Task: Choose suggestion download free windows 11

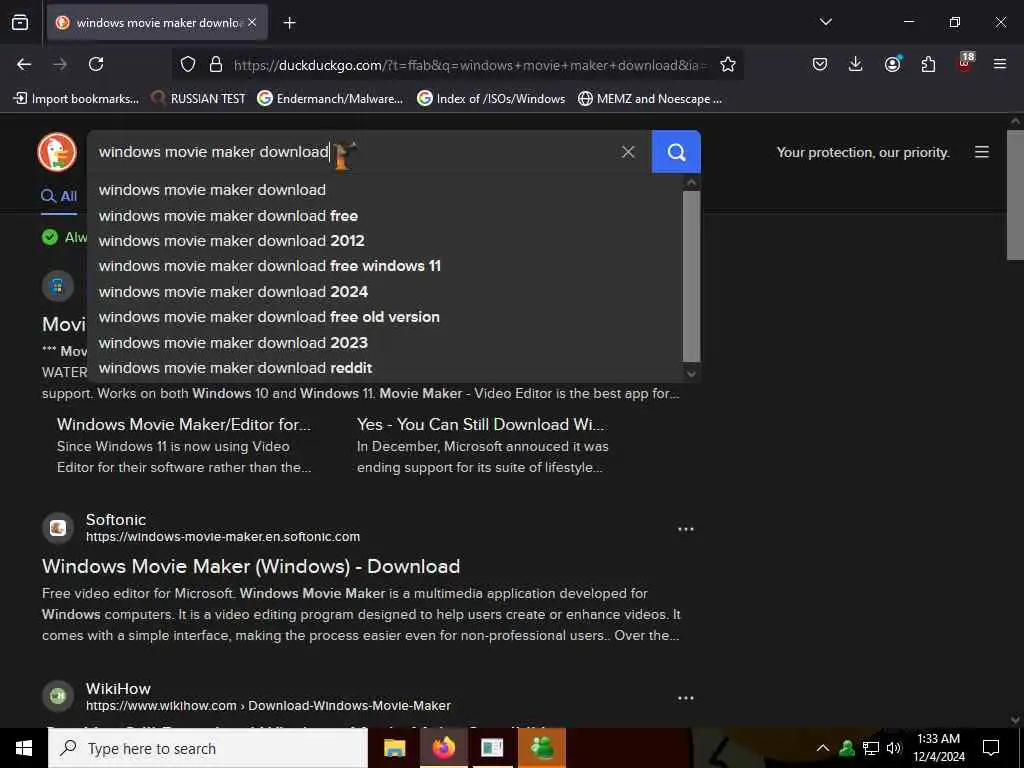Action: click(x=385, y=266)
